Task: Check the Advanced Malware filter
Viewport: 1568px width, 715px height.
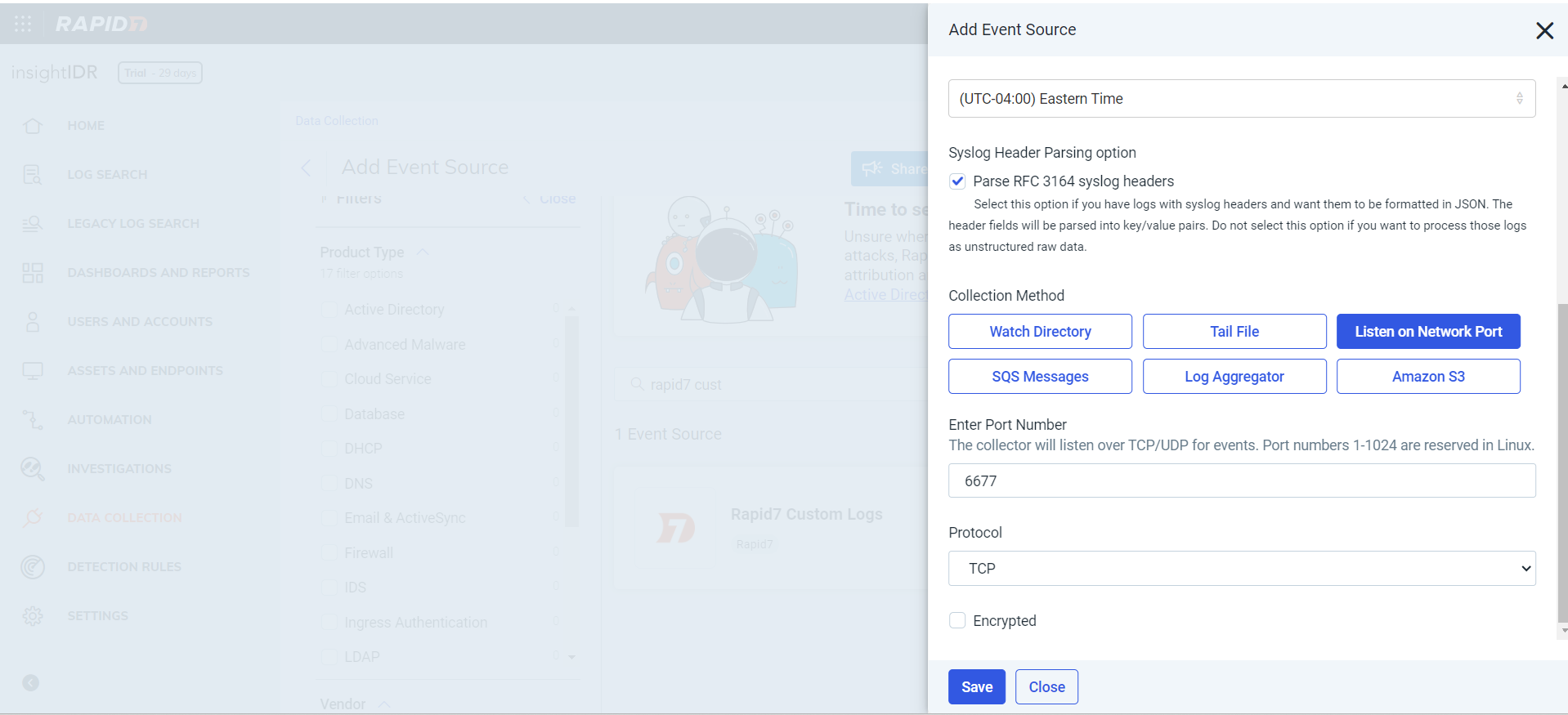Action: 329,345
